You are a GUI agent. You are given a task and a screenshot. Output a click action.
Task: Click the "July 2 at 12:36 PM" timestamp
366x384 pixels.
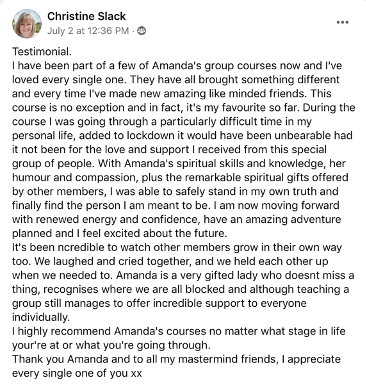click(88, 31)
